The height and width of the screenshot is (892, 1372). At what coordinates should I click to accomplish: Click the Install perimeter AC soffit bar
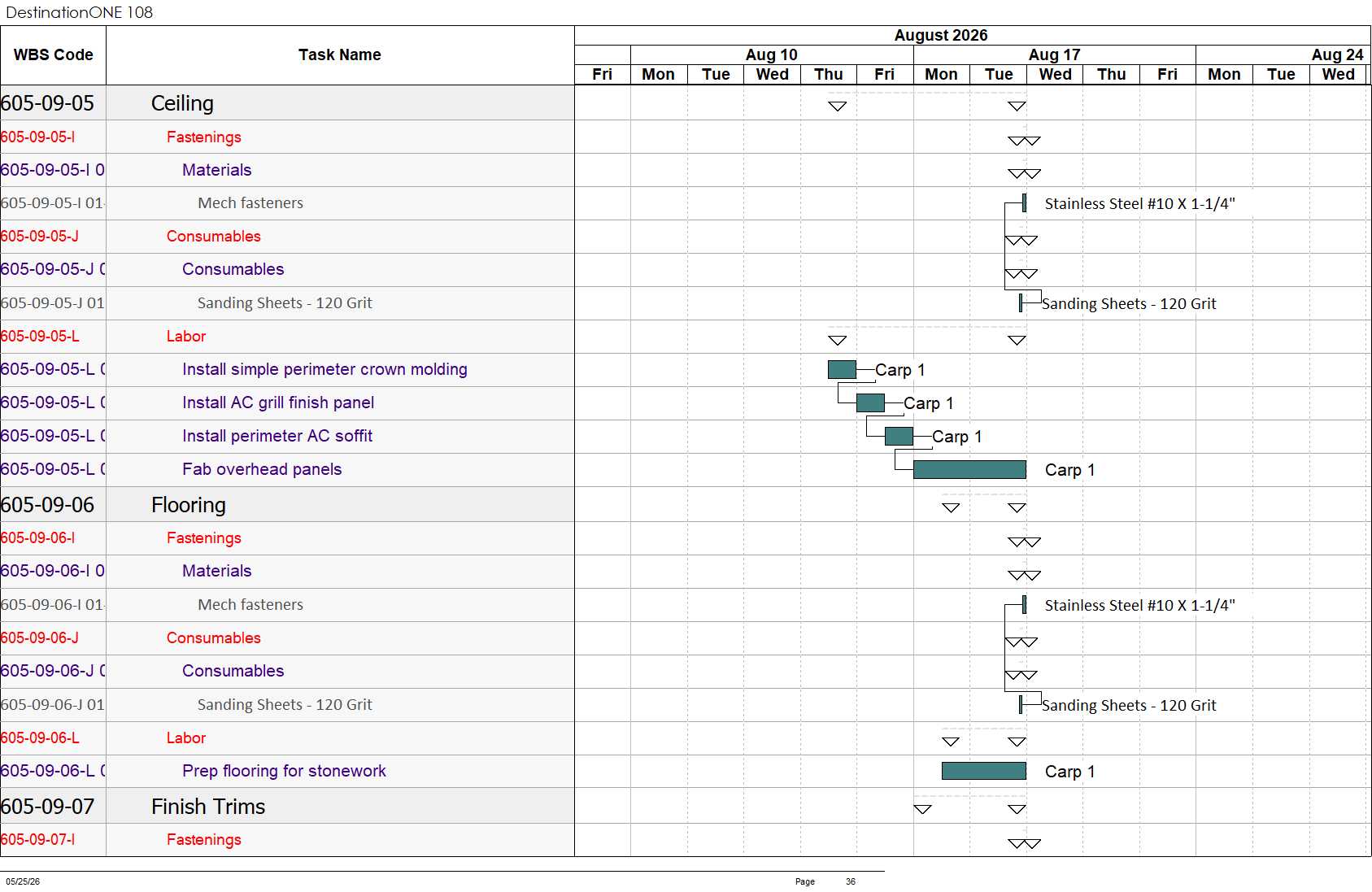899,436
